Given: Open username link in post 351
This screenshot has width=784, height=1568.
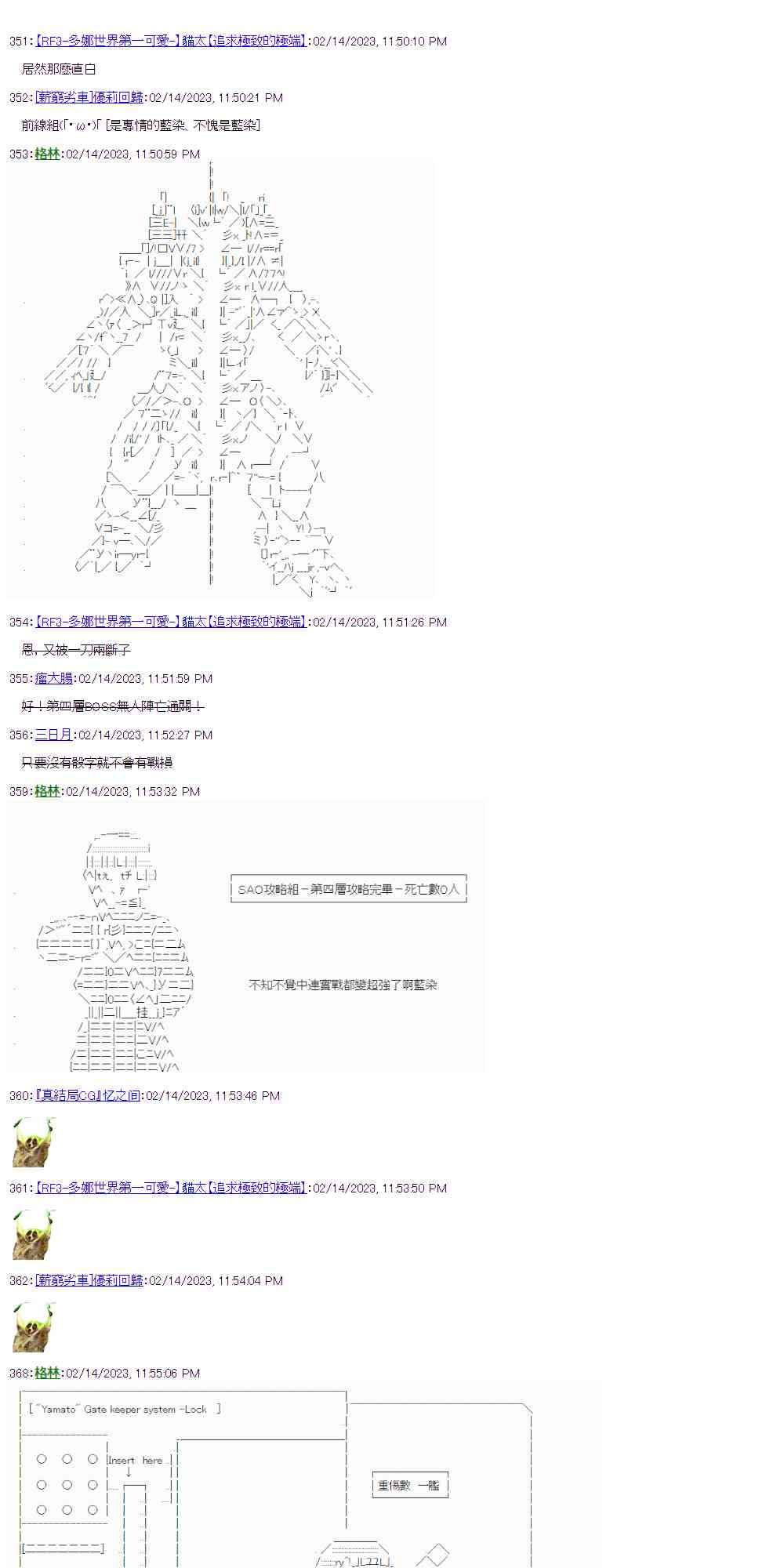Looking at the screenshot, I should [x=171, y=41].
